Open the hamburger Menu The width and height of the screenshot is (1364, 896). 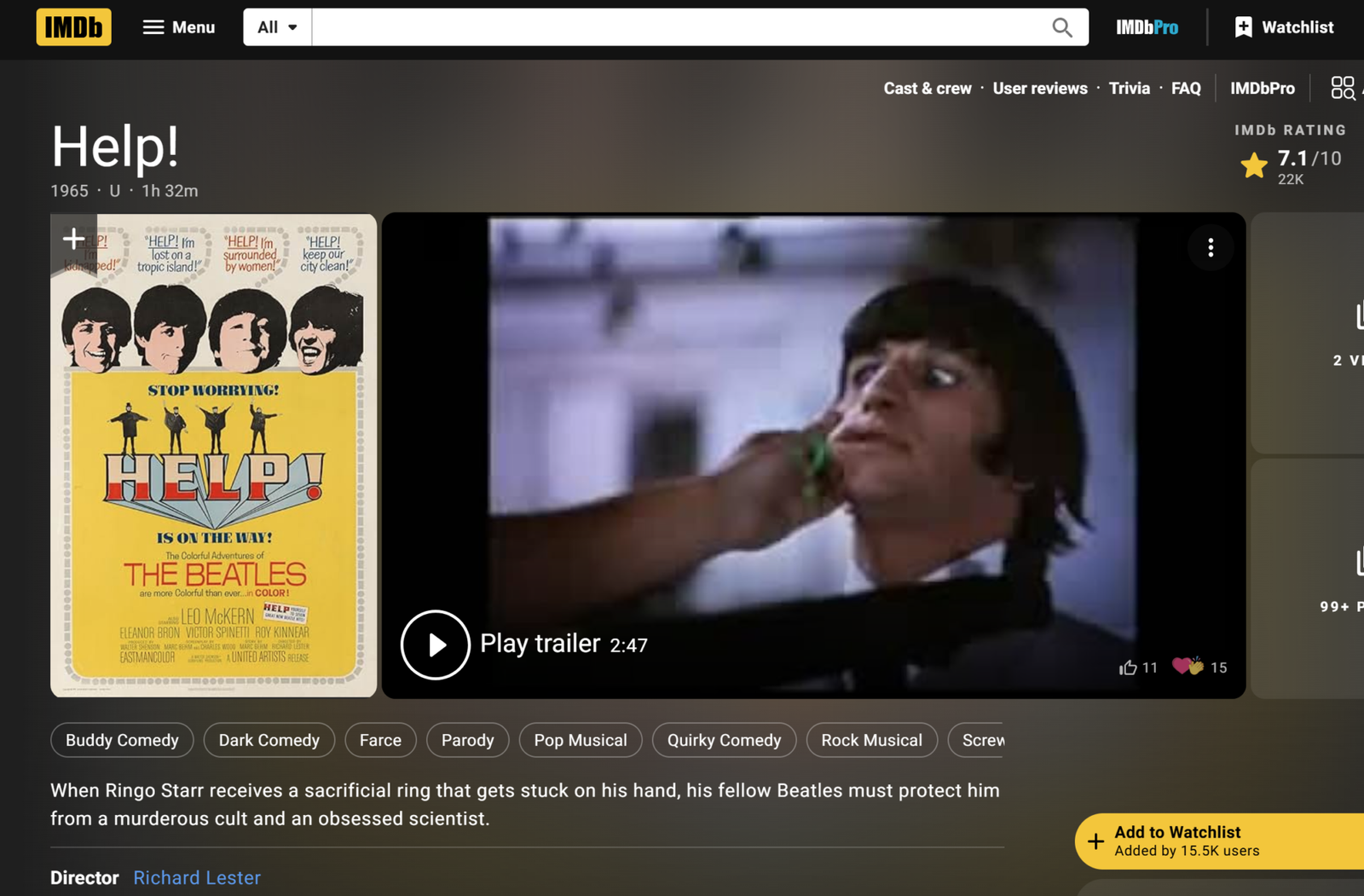click(x=178, y=27)
